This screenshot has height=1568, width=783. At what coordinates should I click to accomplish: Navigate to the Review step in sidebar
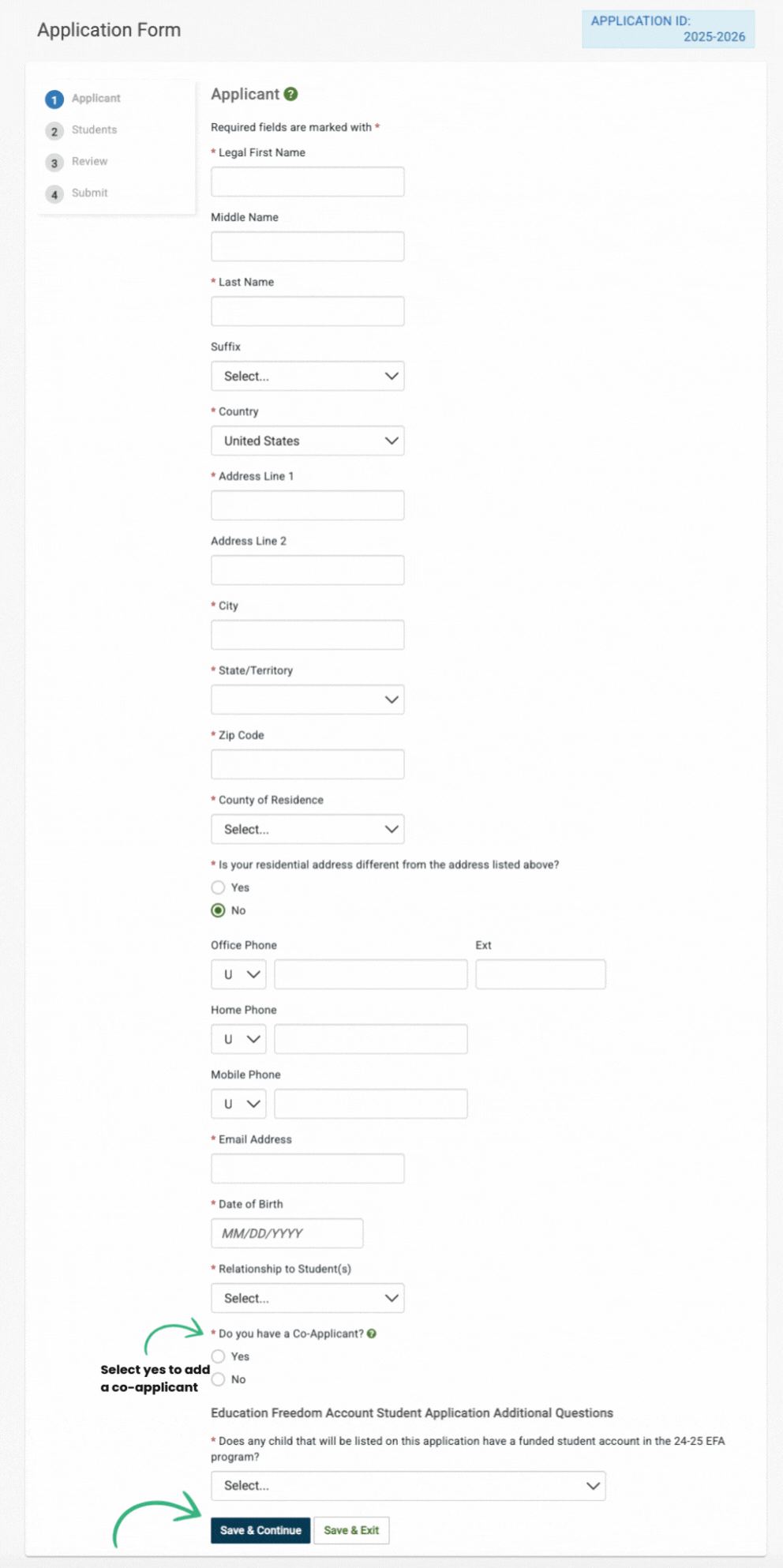pyautogui.click(x=89, y=162)
